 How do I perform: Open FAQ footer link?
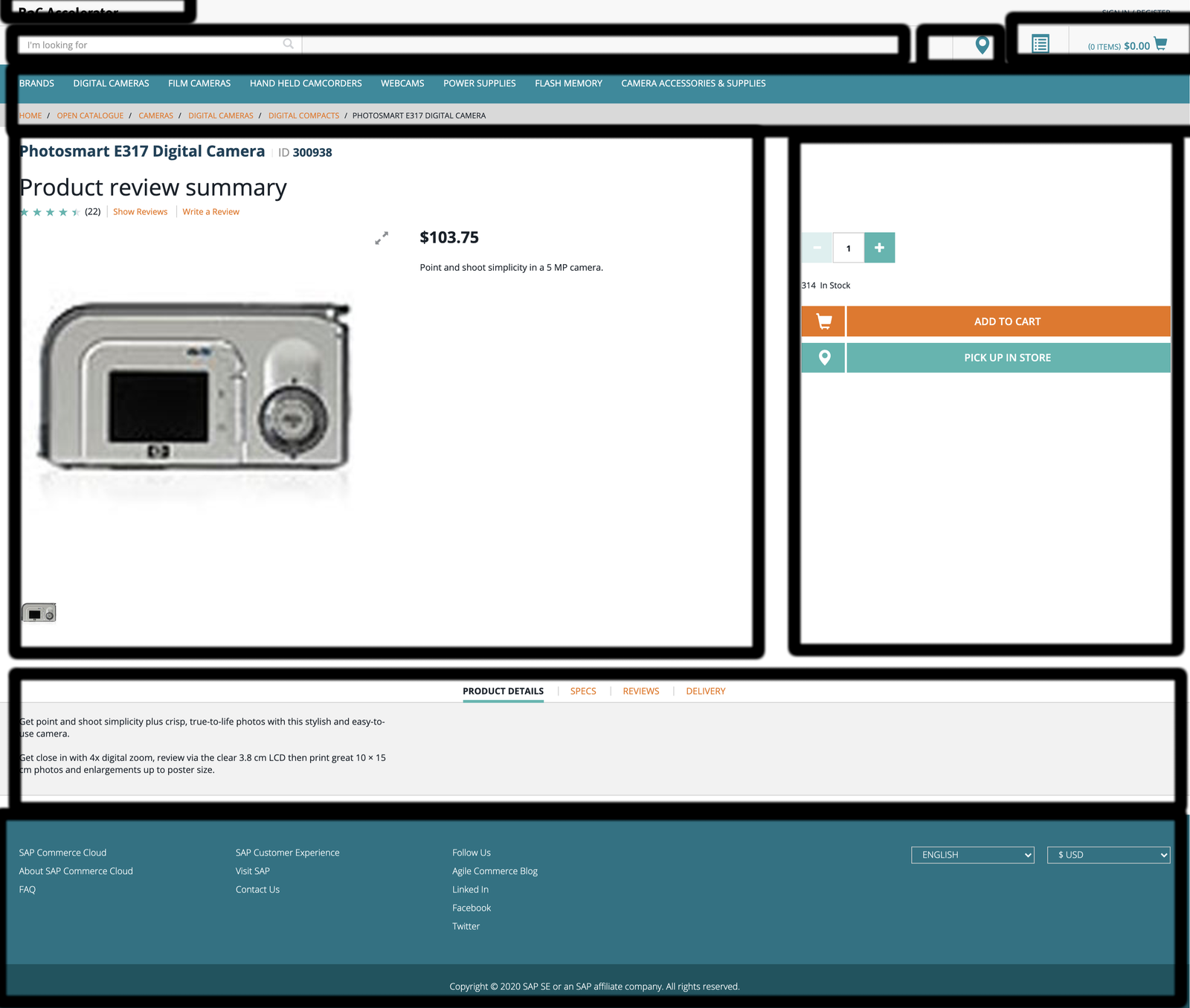click(28, 890)
